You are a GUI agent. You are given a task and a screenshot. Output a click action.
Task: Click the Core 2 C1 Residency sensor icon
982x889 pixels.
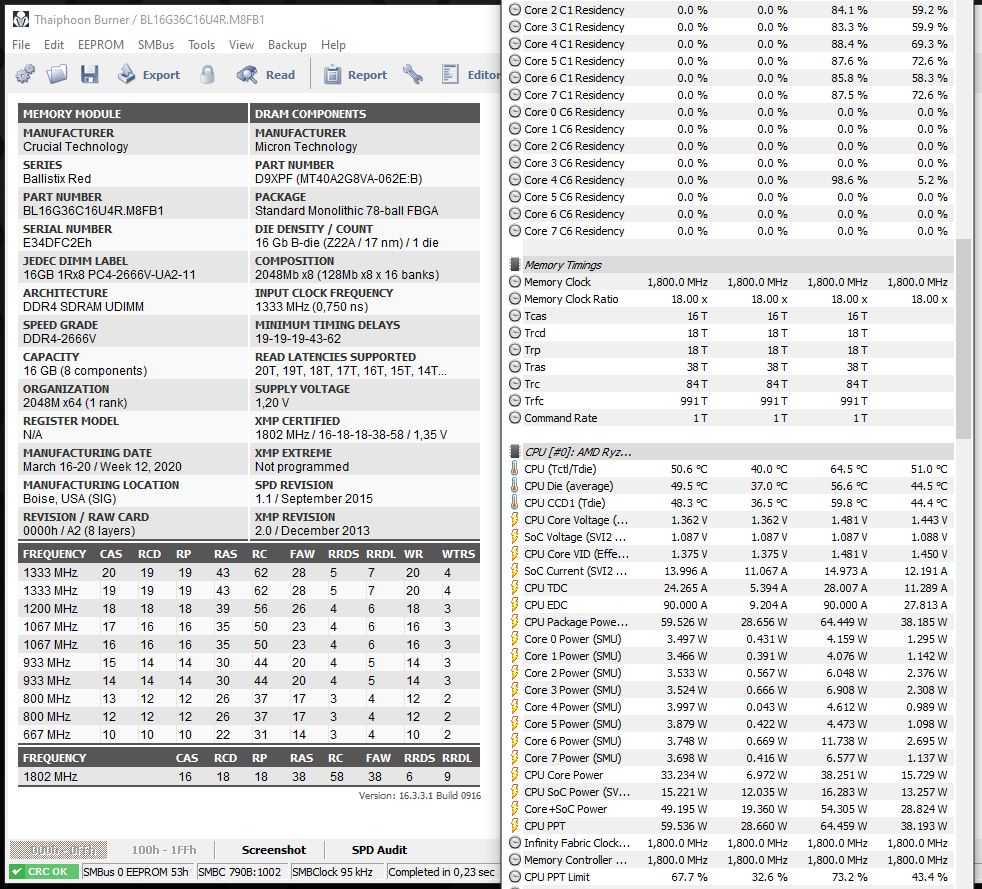(515, 10)
